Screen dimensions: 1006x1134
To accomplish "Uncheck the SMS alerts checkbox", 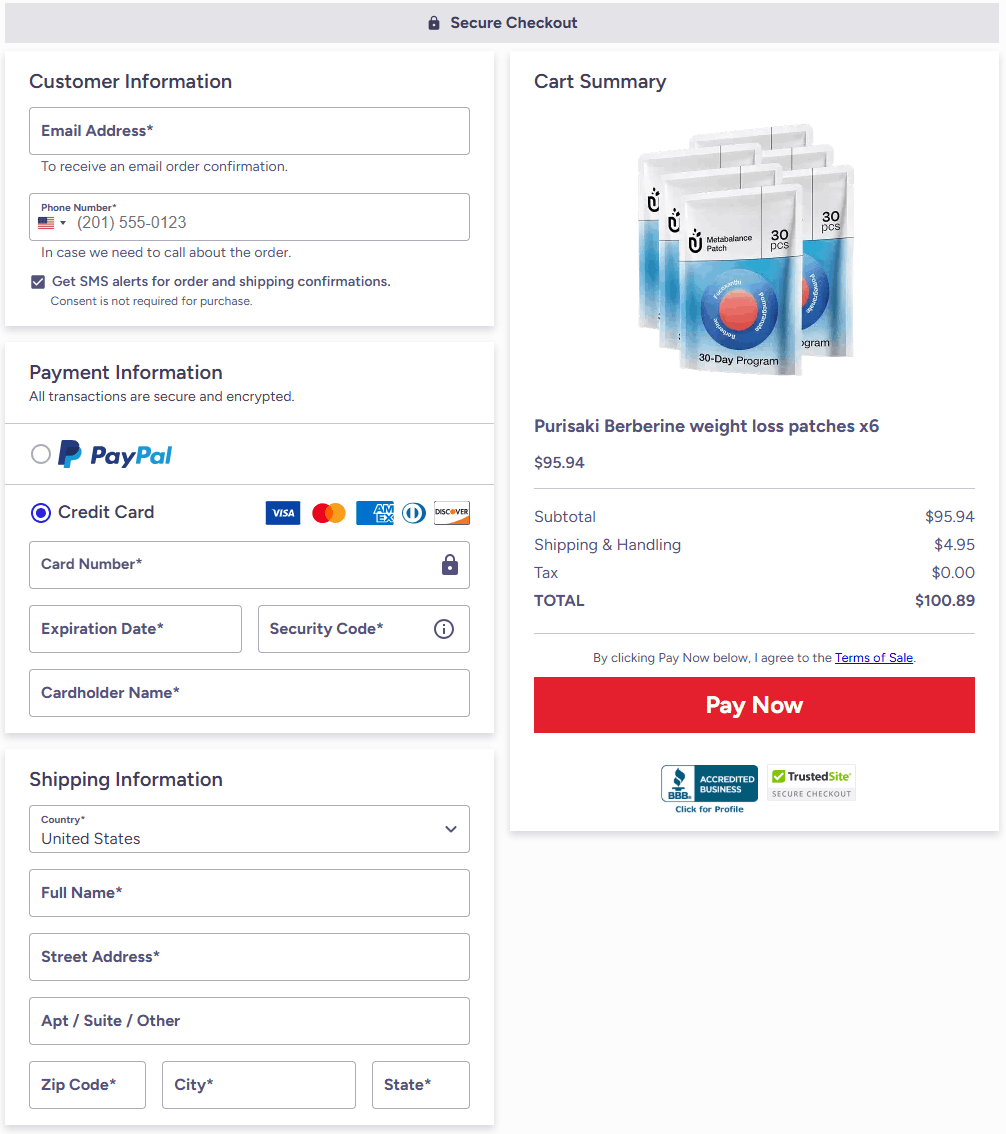I will [x=38, y=282].
